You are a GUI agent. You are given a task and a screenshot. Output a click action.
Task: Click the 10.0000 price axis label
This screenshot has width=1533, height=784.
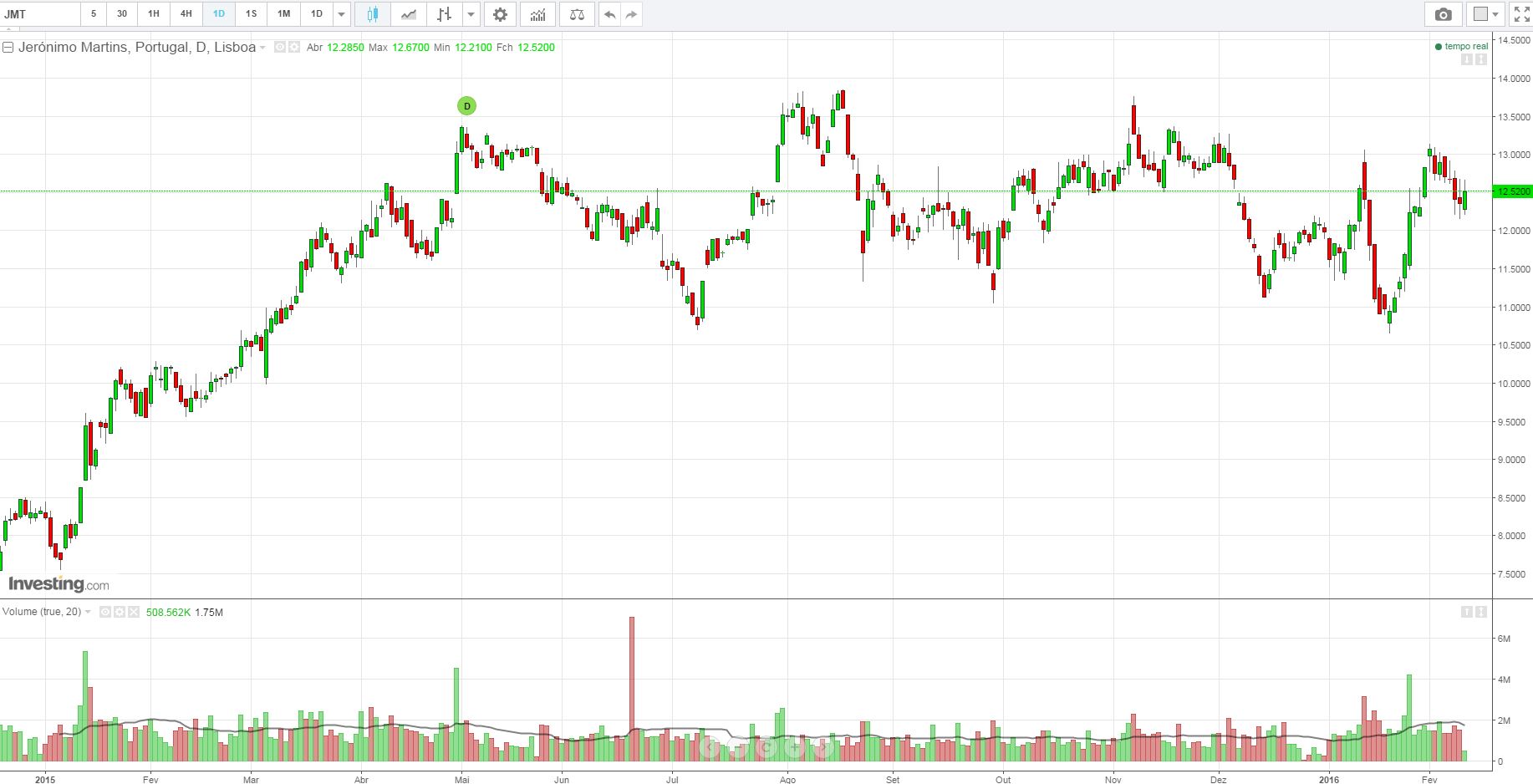1514,384
